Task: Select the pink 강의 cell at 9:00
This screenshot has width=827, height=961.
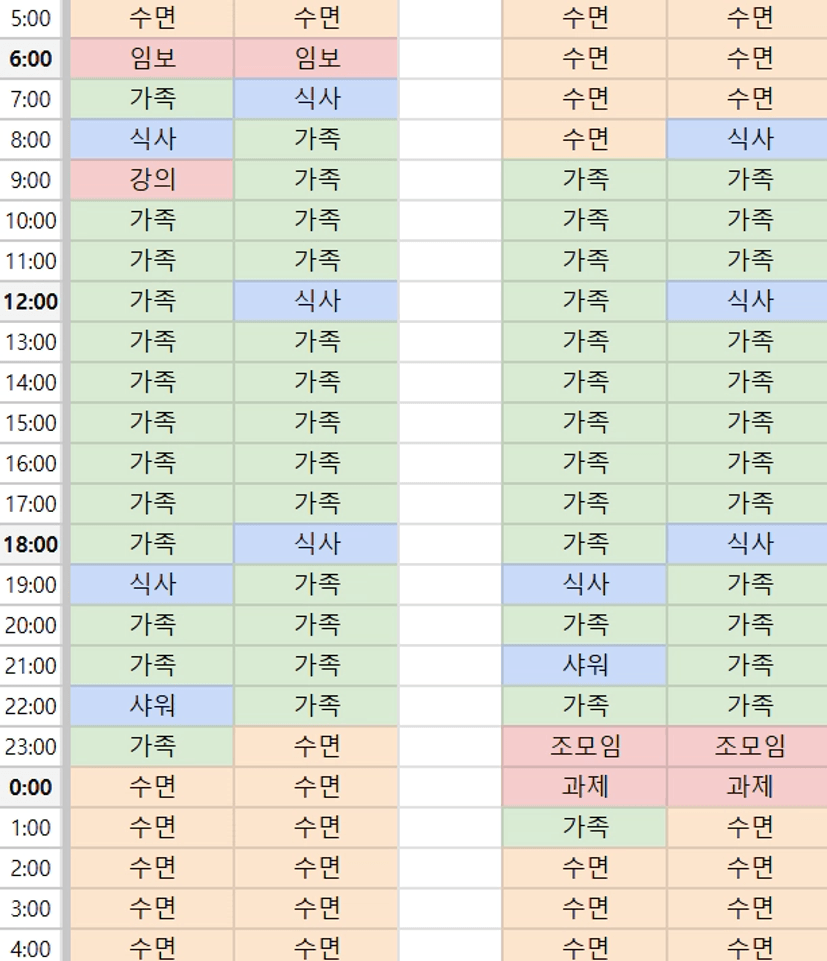Action: point(152,180)
